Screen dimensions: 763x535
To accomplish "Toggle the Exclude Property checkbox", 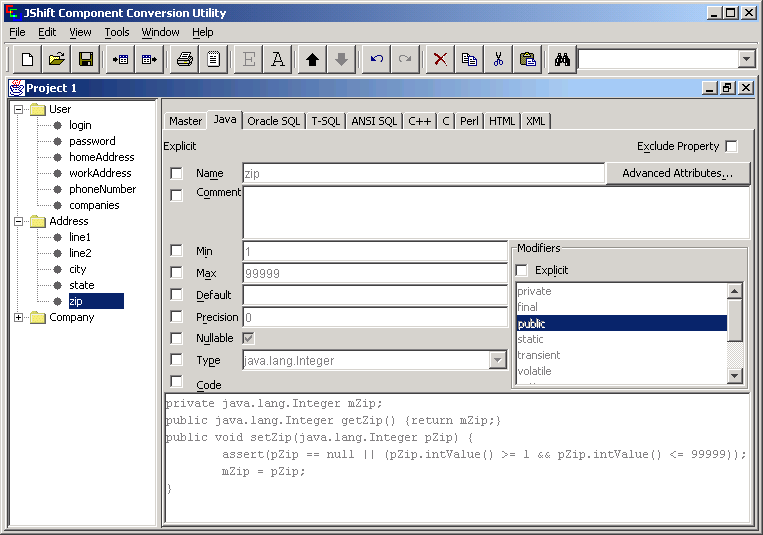I will [x=731, y=146].
